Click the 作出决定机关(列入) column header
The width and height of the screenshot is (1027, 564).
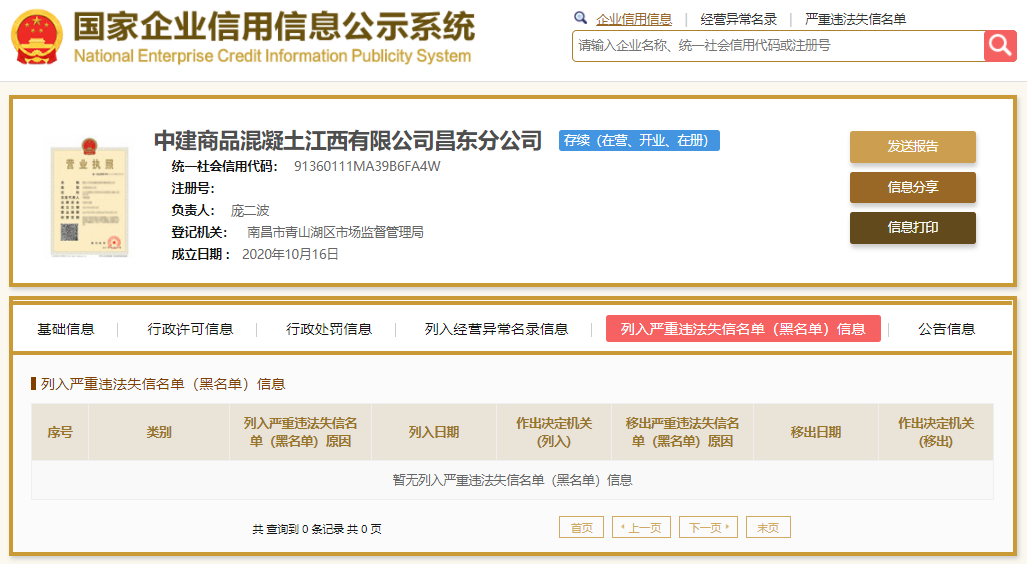(553, 432)
